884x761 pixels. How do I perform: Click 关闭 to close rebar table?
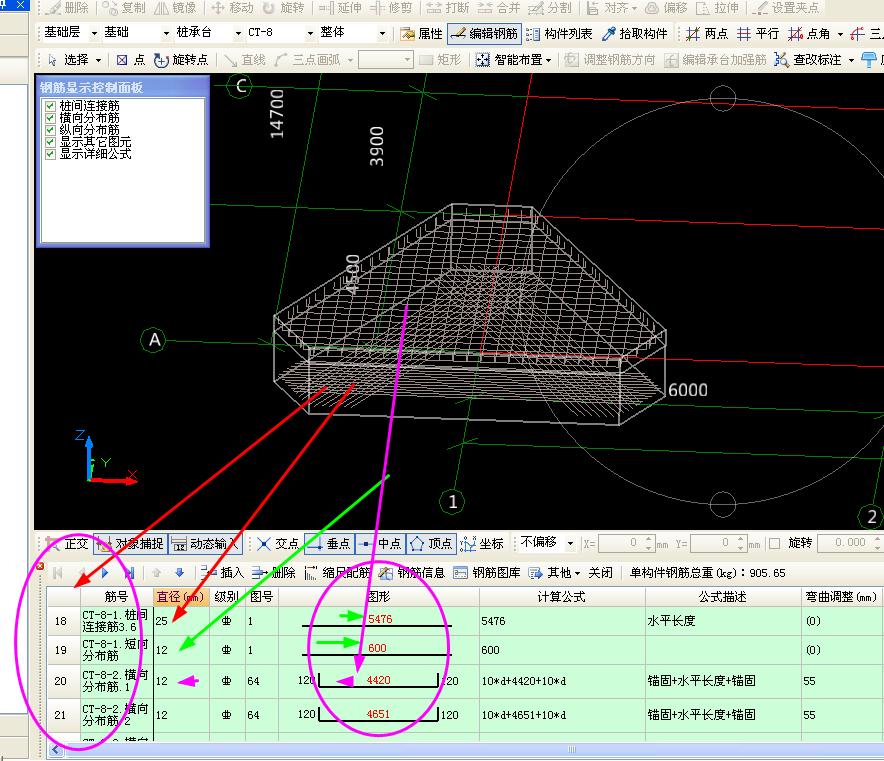point(600,573)
